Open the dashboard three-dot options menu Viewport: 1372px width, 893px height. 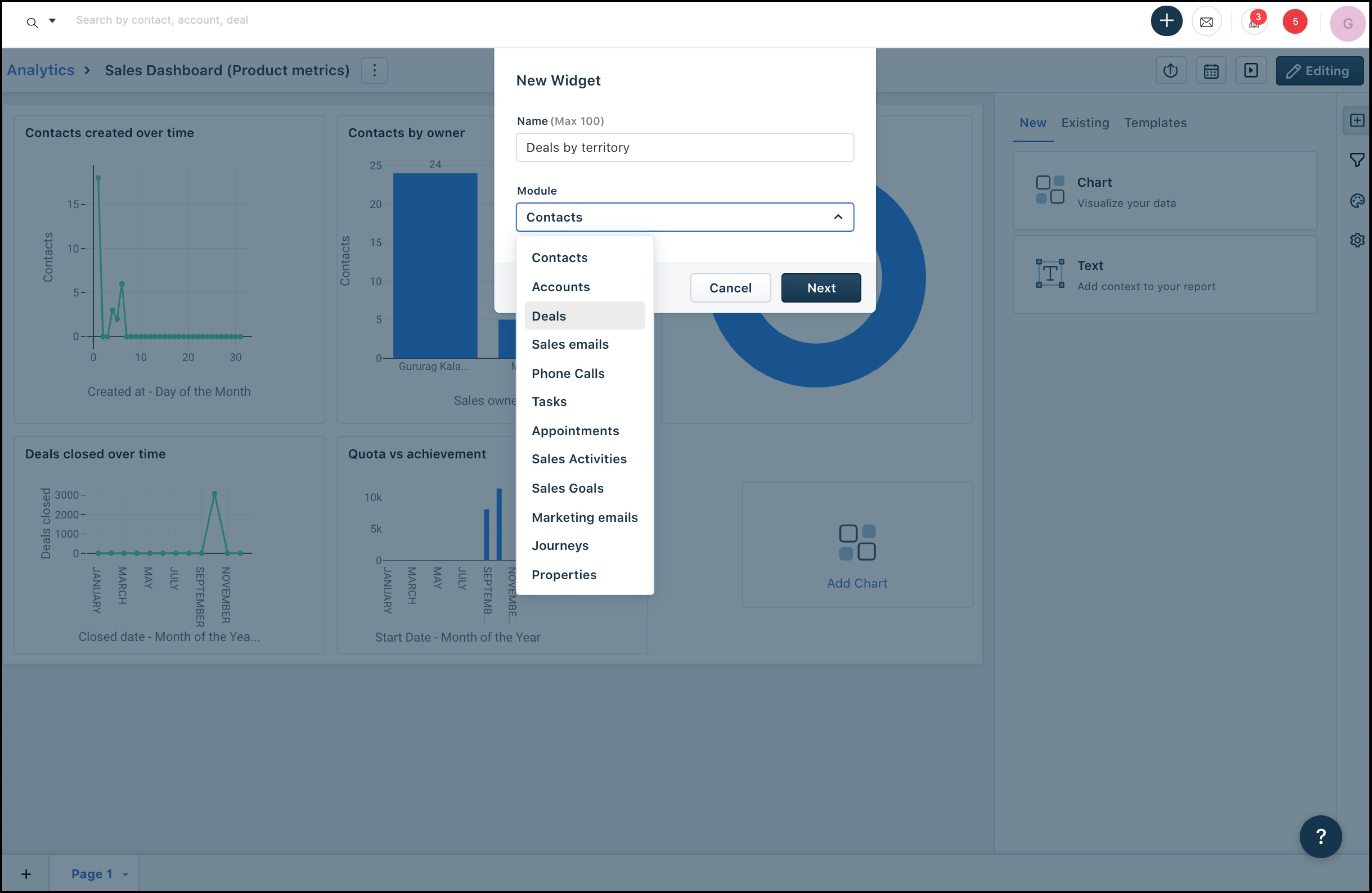click(x=375, y=70)
